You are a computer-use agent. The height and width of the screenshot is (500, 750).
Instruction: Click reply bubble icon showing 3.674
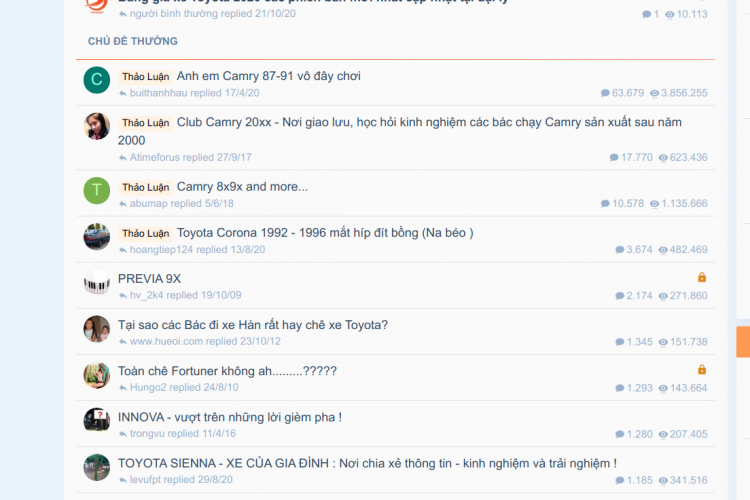coord(620,249)
